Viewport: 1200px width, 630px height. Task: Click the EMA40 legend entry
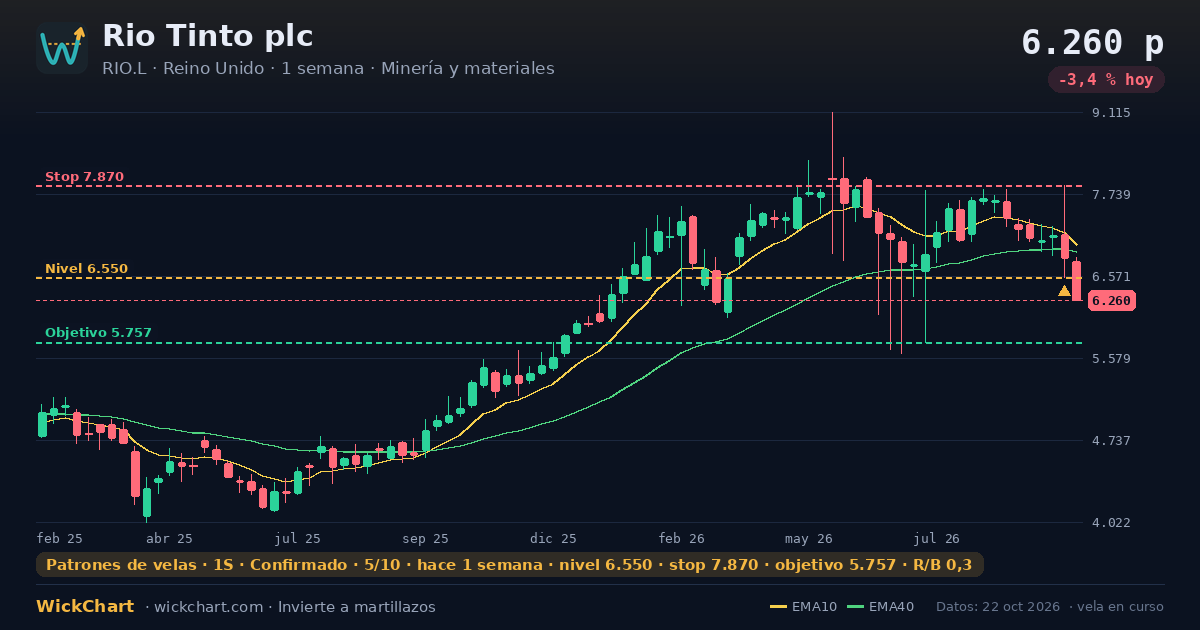[x=882, y=607]
